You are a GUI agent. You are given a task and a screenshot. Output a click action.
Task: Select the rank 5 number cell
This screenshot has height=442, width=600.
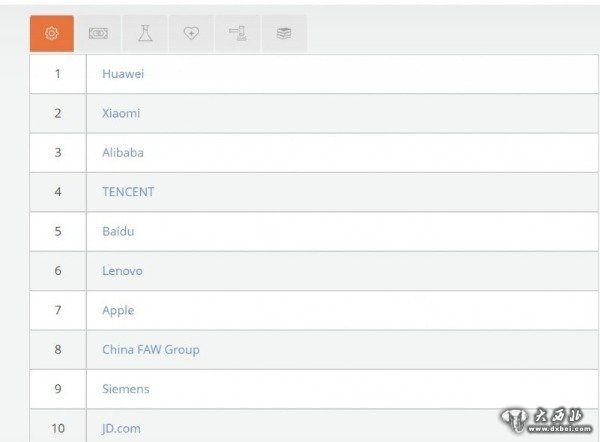tap(58, 231)
